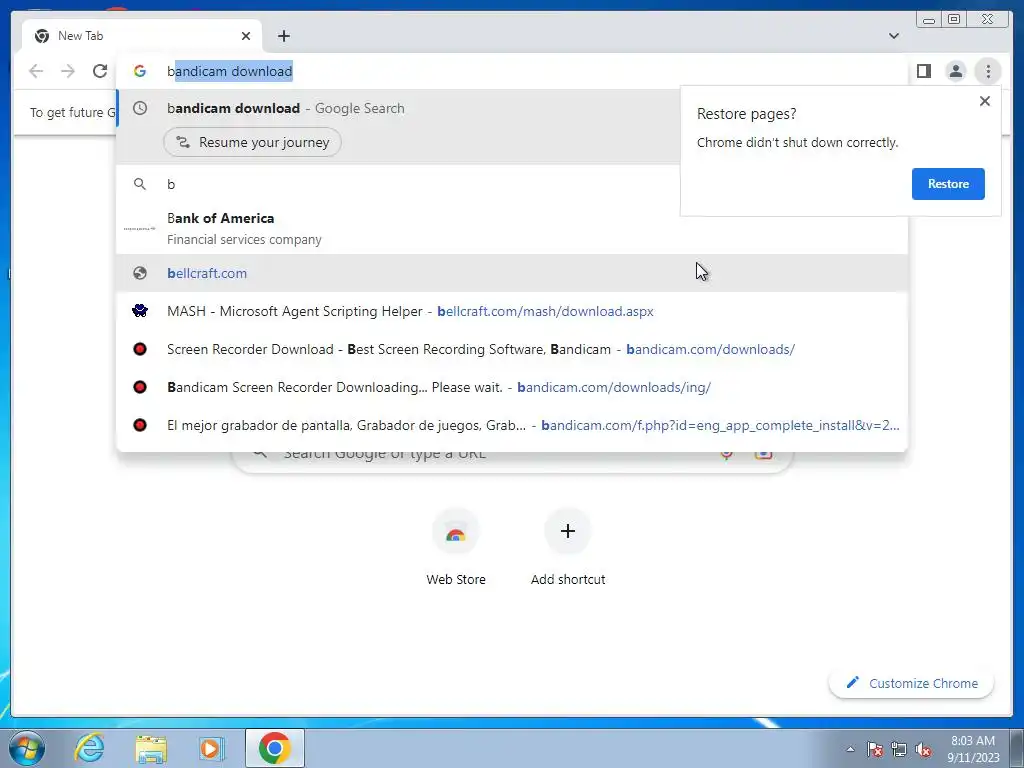
Task: Open MASH Microsoft Agent Scripting Helper suggestion
Action: tap(512, 311)
